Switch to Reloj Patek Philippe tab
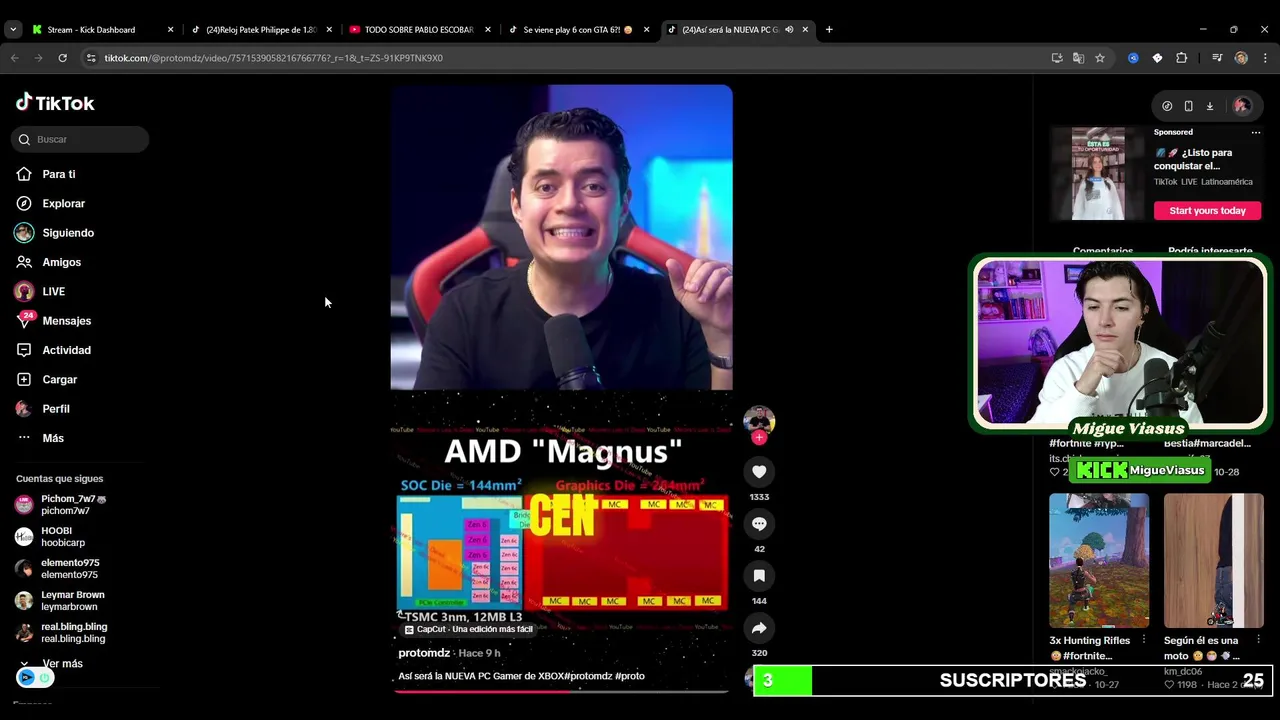The width and height of the screenshot is (1280, 720). (x=260, y=30)
